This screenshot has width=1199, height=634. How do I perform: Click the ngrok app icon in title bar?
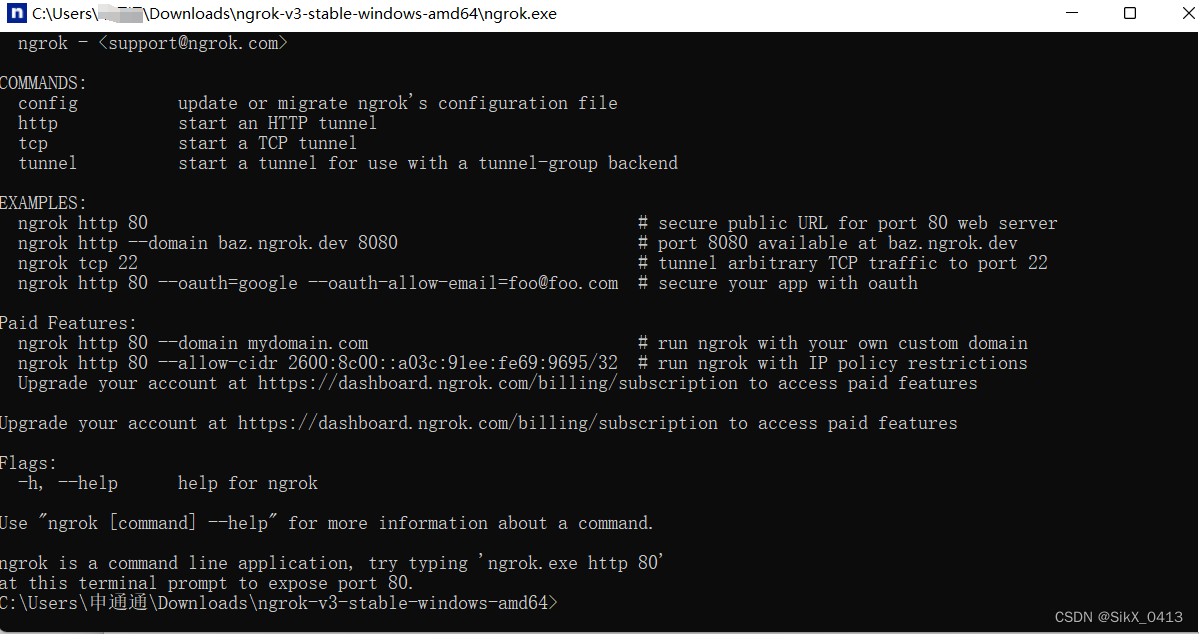coord(17,13)
